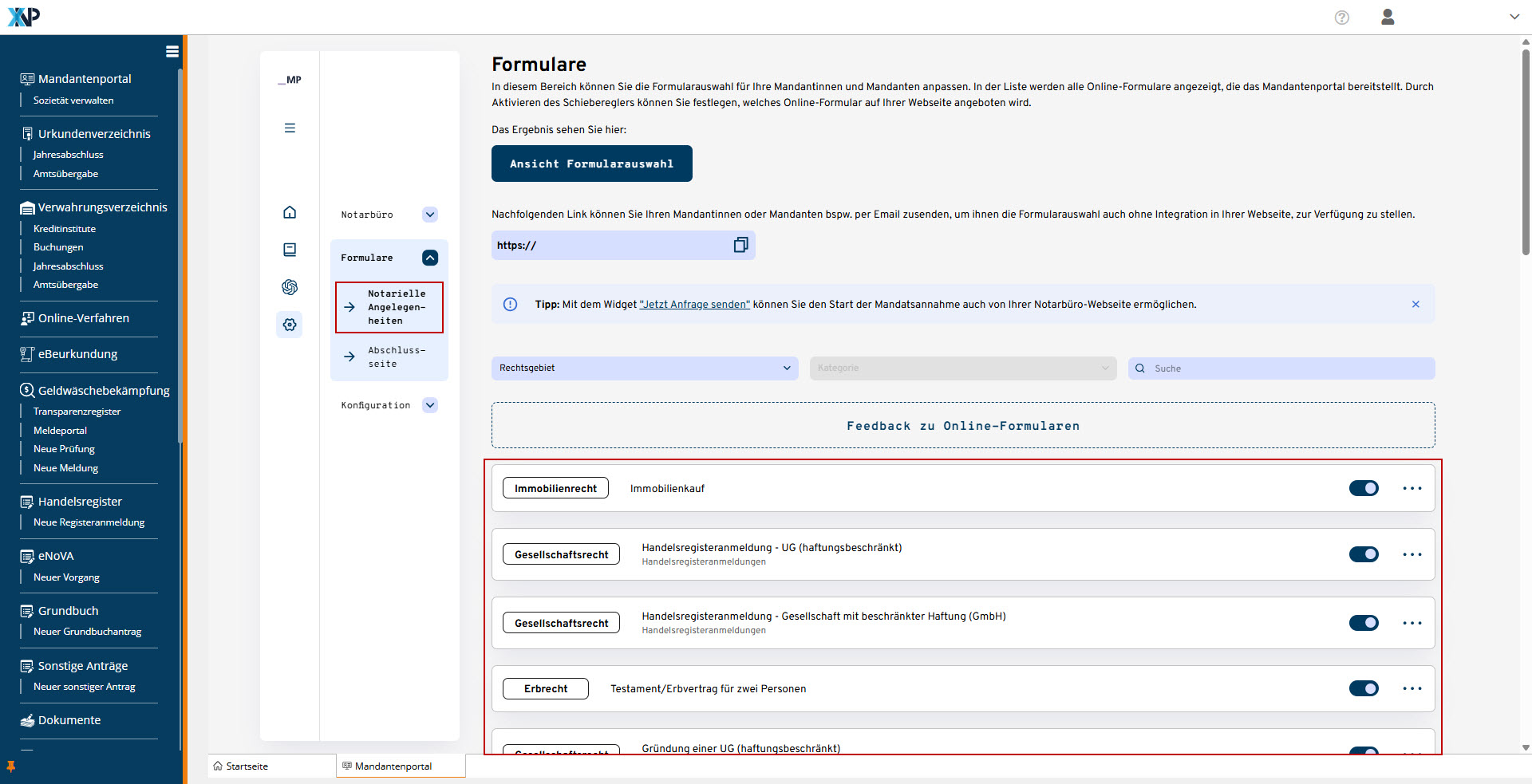The width and height of the screenshot is (1532, 784).
Task: Switch to the Mandantenportal bottom tab
Action: pos(401,766)
